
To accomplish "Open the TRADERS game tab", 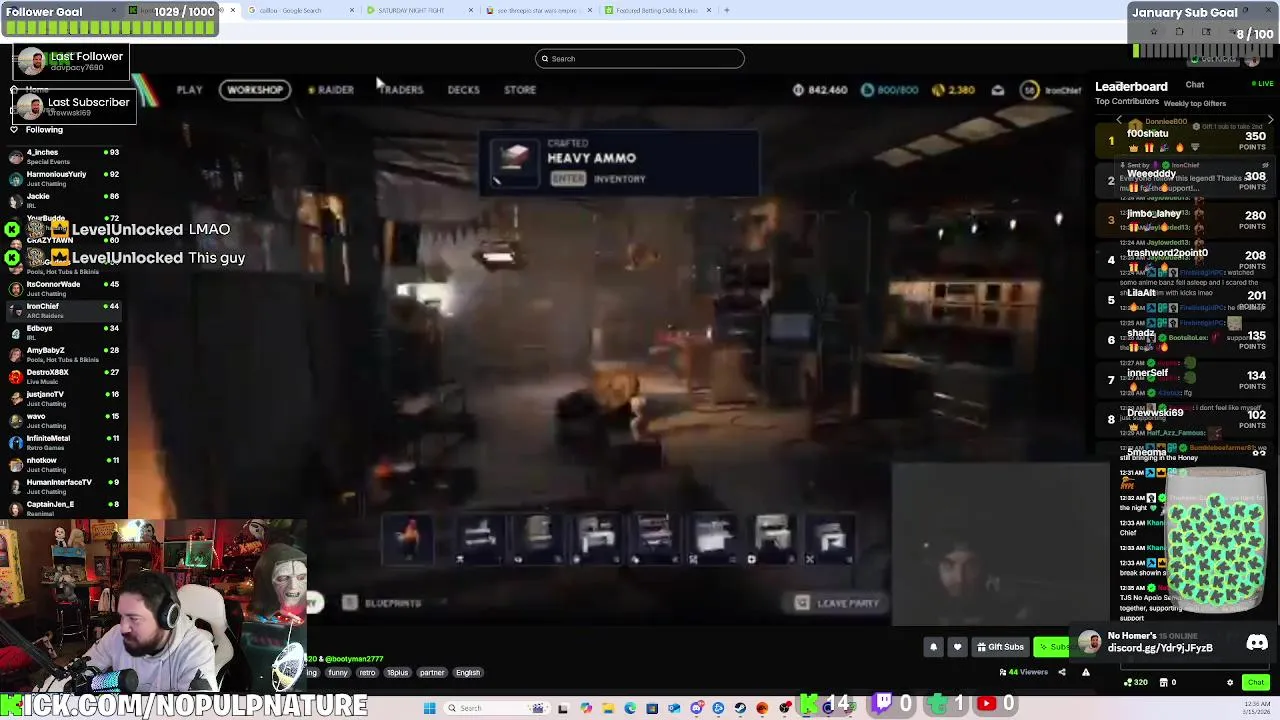I will pos(401,90).
